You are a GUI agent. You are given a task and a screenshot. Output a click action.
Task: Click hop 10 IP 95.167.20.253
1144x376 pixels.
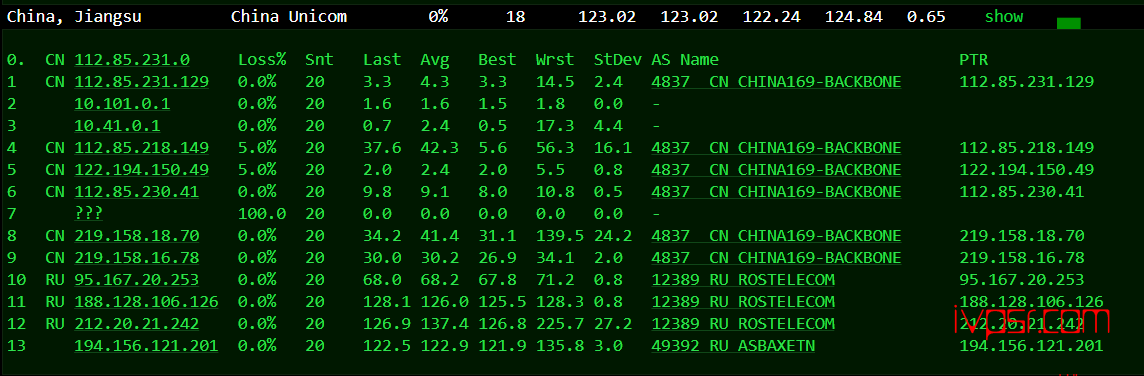(136, 280)
